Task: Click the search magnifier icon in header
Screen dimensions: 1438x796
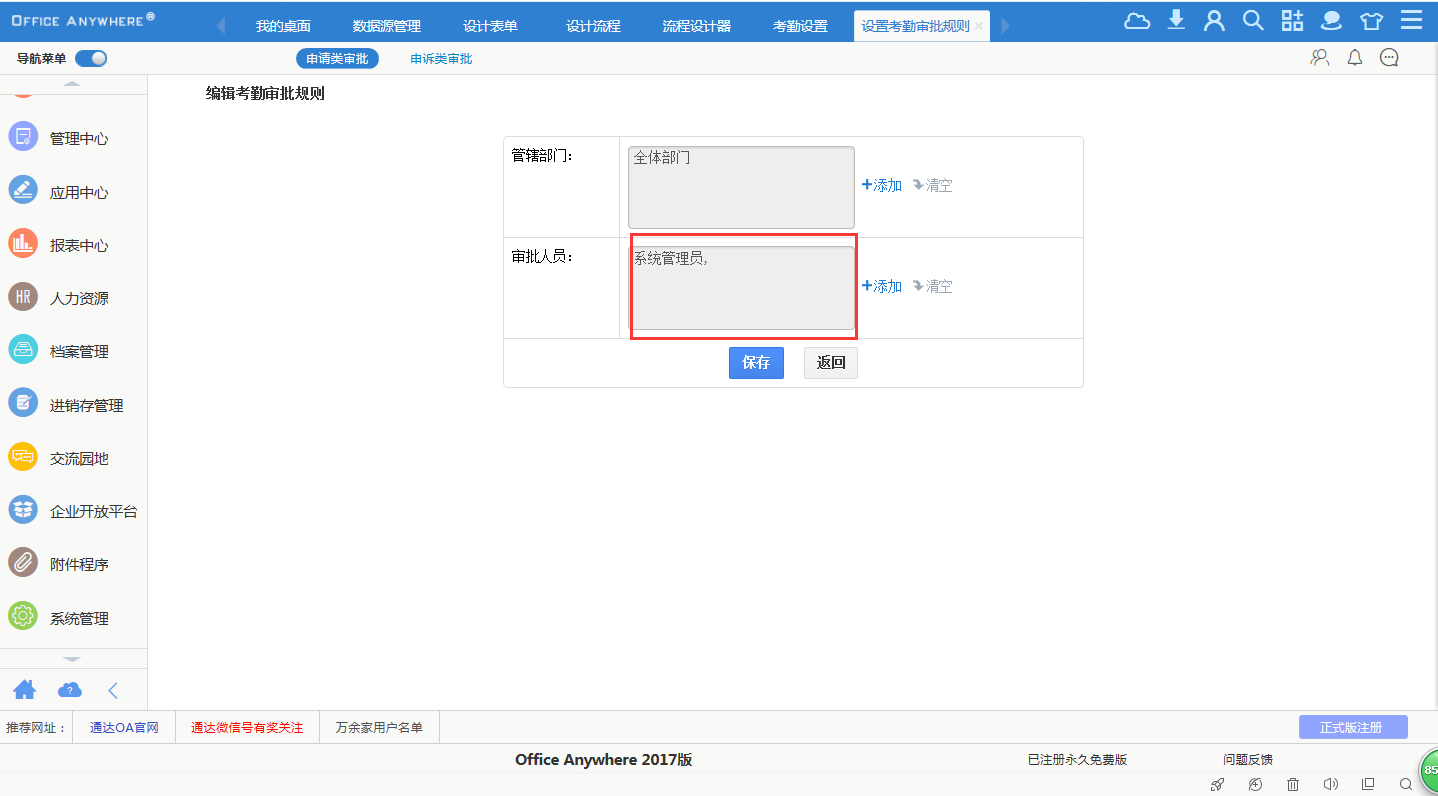Action: pyautogui.click(x=1253, y=21)
